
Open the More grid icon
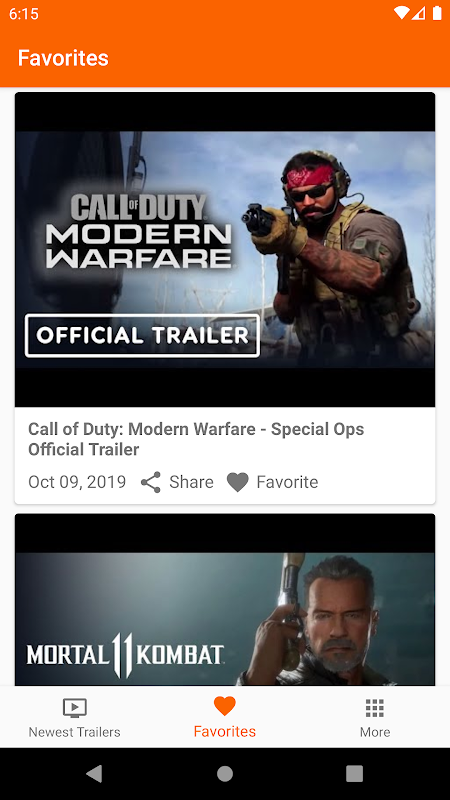[x=374, y=708]
